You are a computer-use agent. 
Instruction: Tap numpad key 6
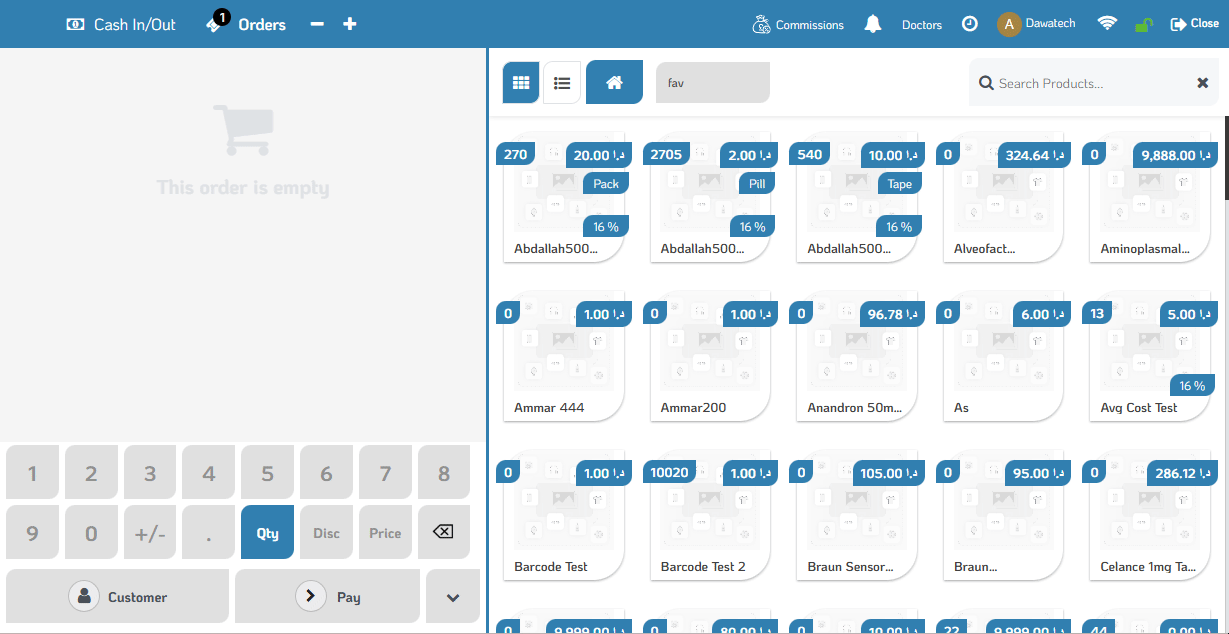326,473
